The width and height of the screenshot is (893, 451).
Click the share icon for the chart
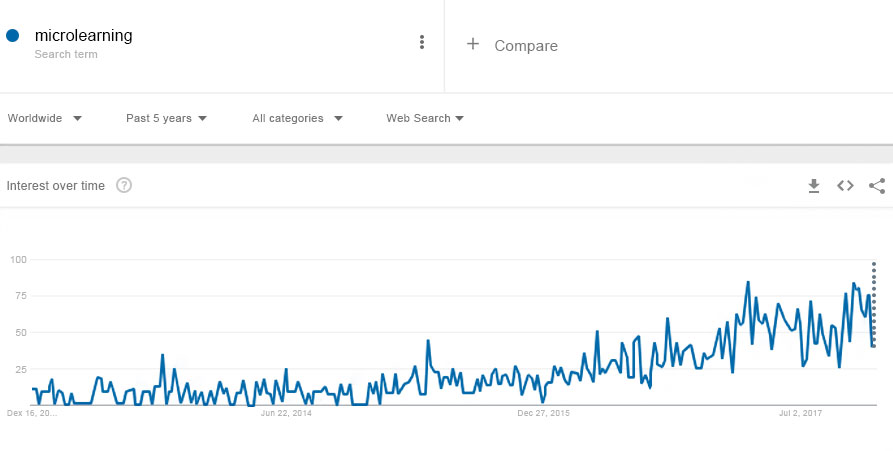coord(877,185)
